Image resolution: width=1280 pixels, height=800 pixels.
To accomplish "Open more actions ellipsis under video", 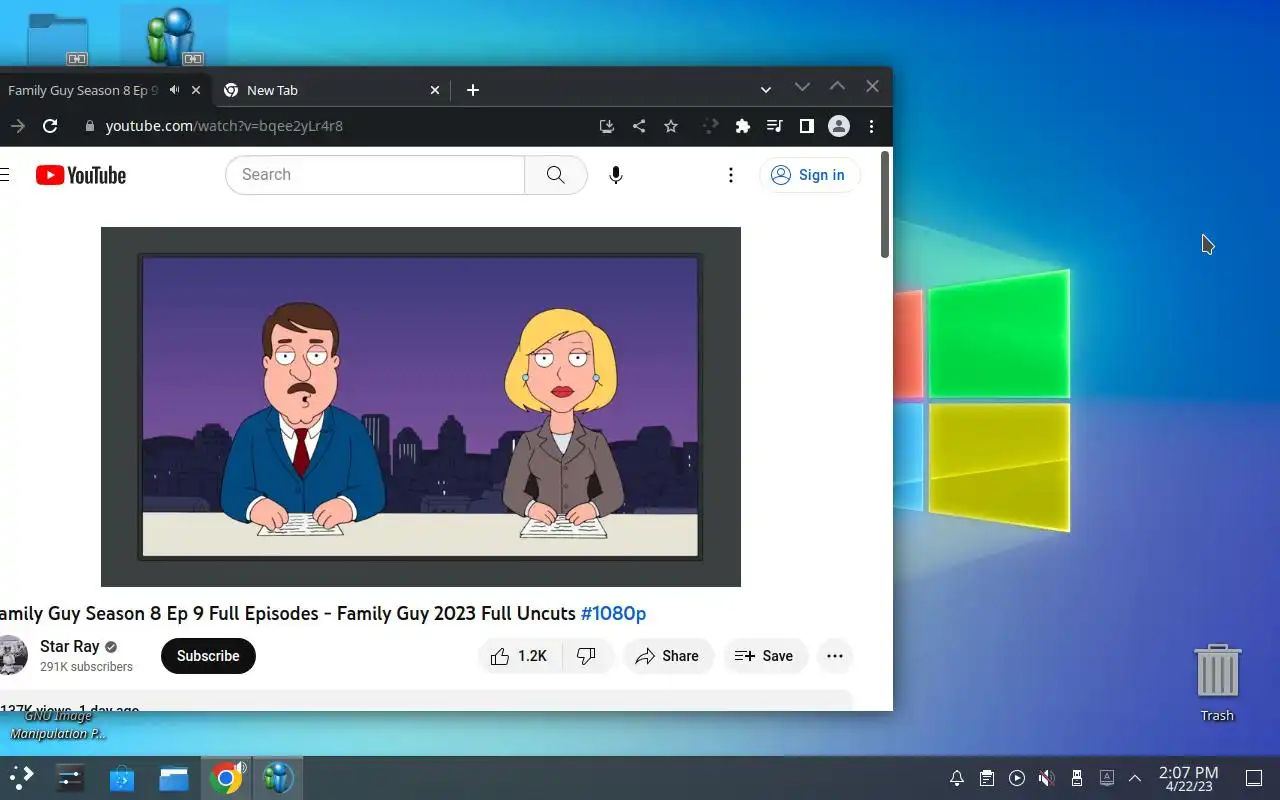I will 835,656.
